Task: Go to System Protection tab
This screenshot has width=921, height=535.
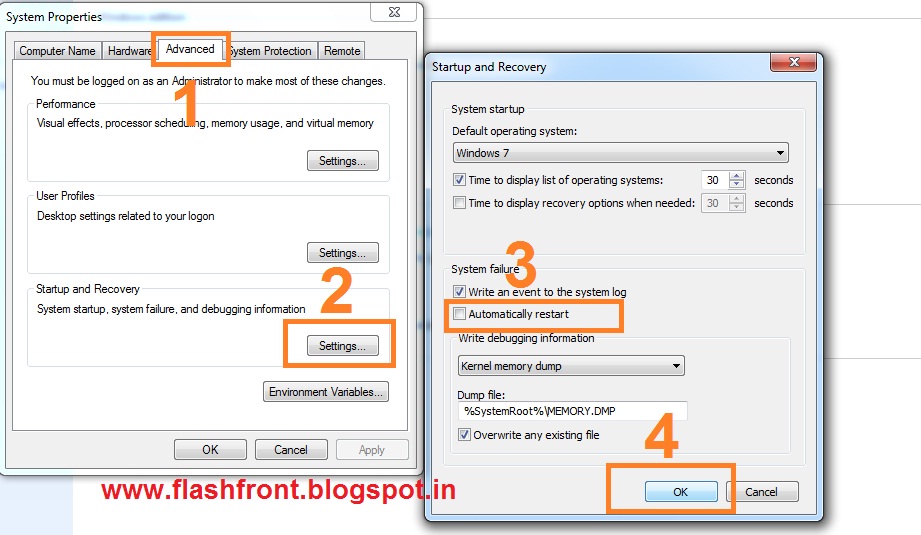Action: click(x=270, y=51)
